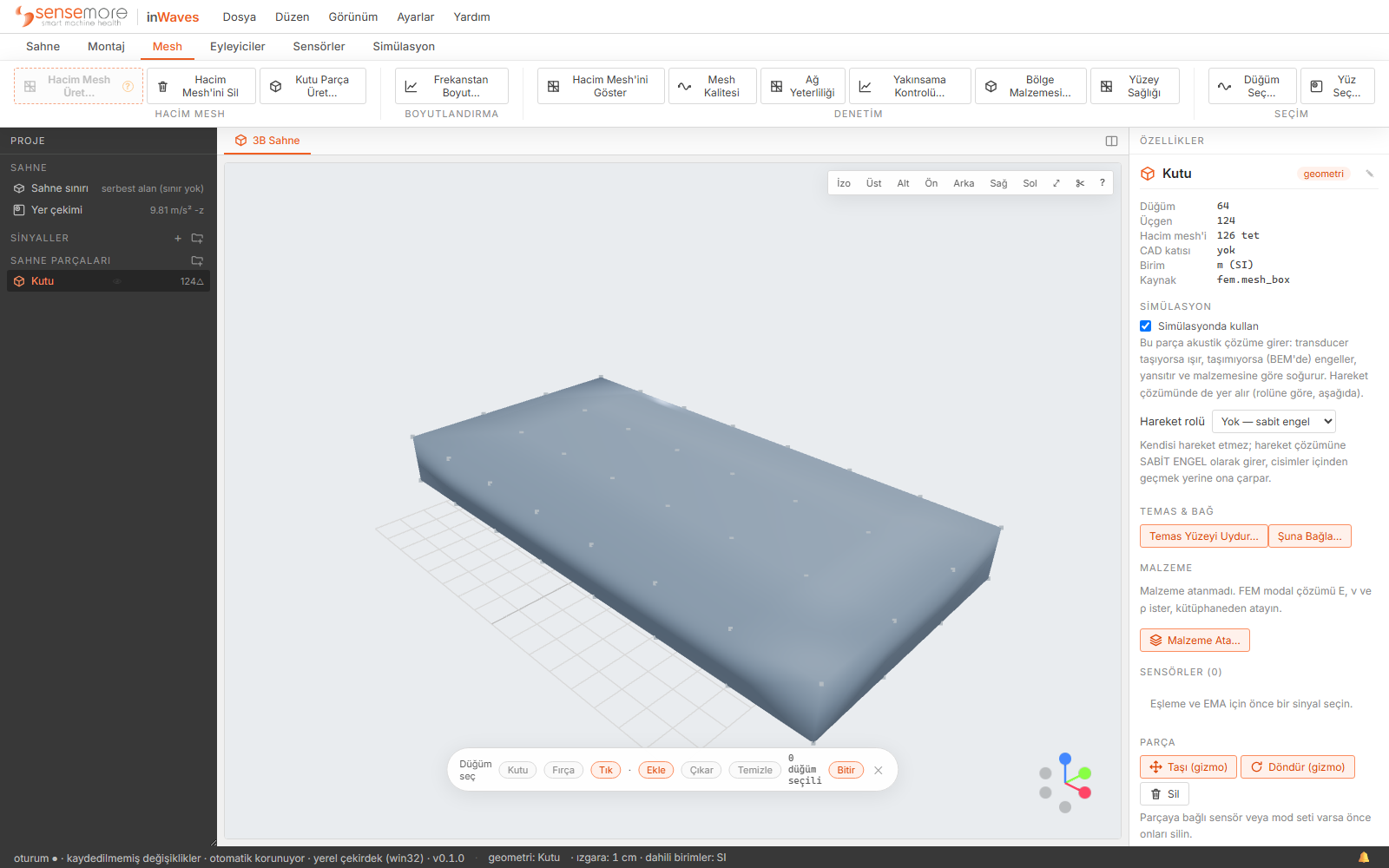
Task: Click the pencil icon beside the Kutu title
Action: (1370, 174)
